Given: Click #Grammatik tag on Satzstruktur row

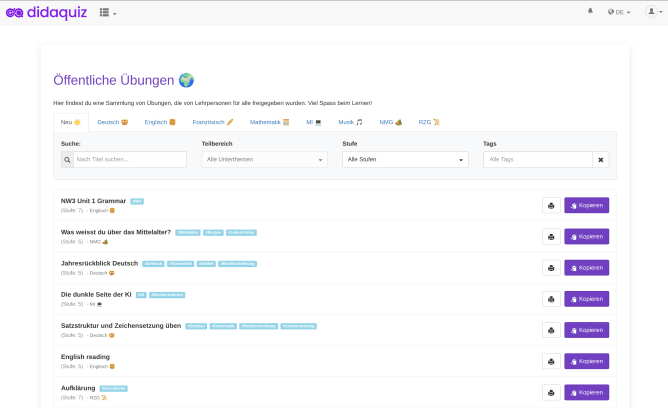Looking at the screenshot, I should pyautogui.click(x=223, y=326).
